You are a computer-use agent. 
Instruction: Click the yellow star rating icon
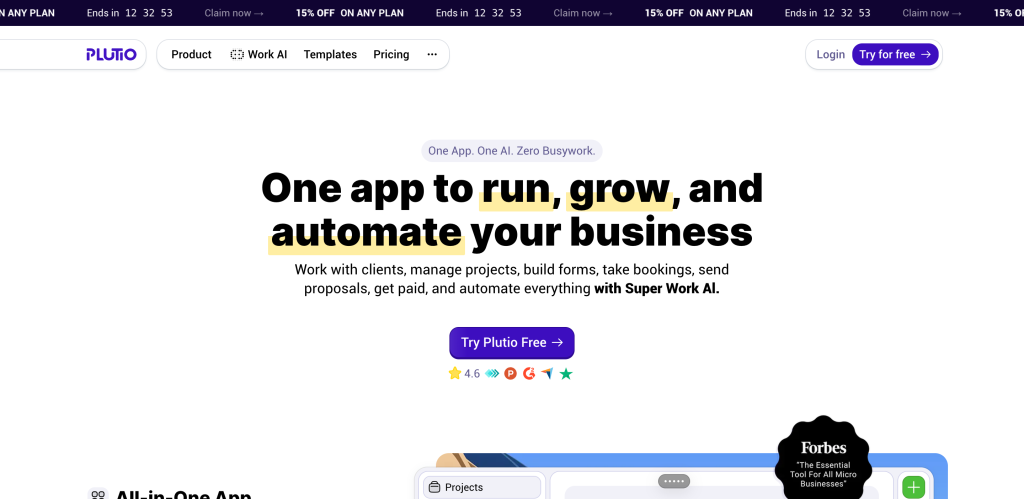(x=455, y=374)
